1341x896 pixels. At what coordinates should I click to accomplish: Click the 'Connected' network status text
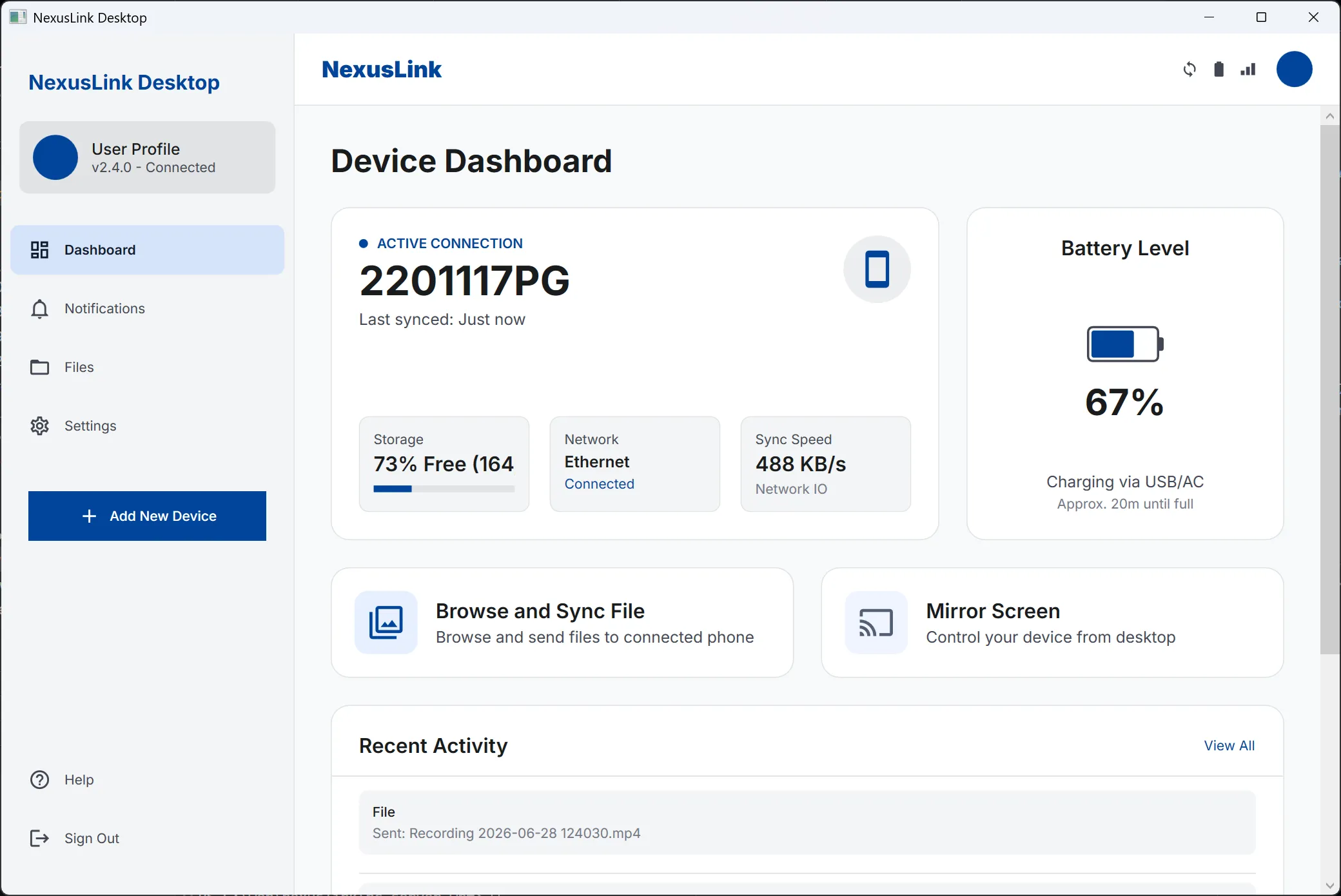(600, 484)
